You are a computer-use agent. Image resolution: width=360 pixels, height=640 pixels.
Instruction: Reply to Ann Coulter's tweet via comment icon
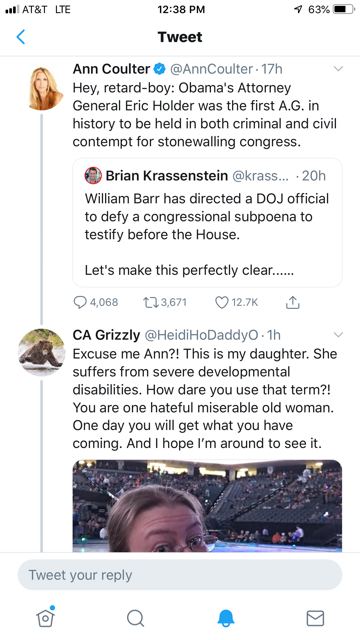click(80, 302)
